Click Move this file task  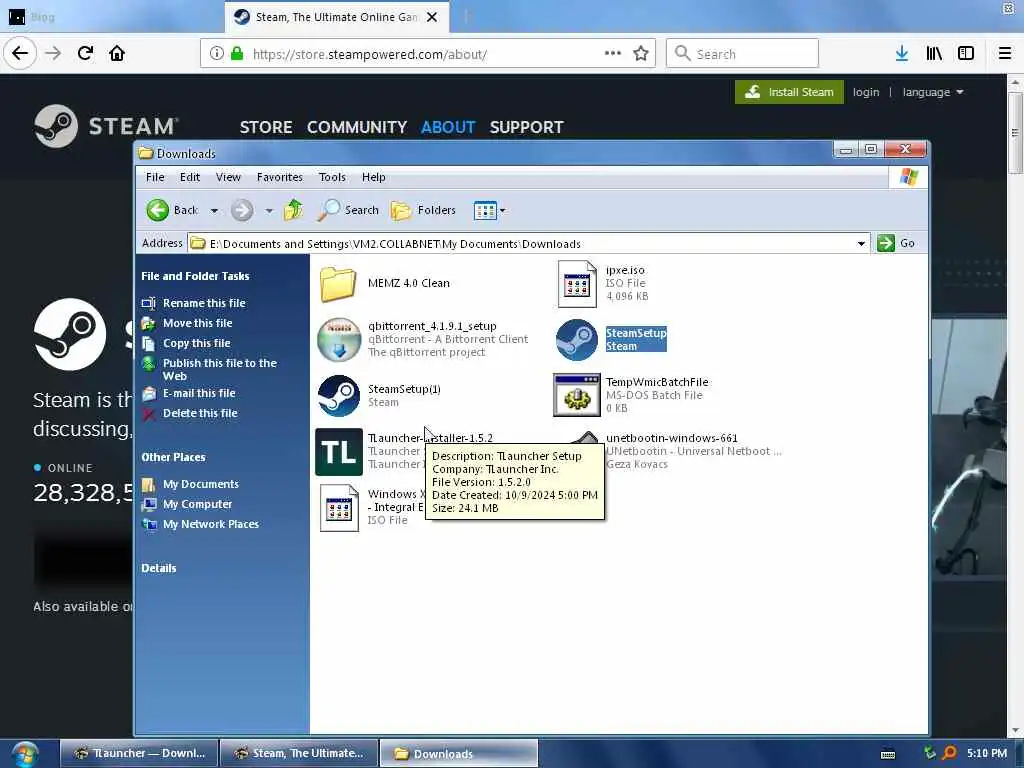coord(197,323)
